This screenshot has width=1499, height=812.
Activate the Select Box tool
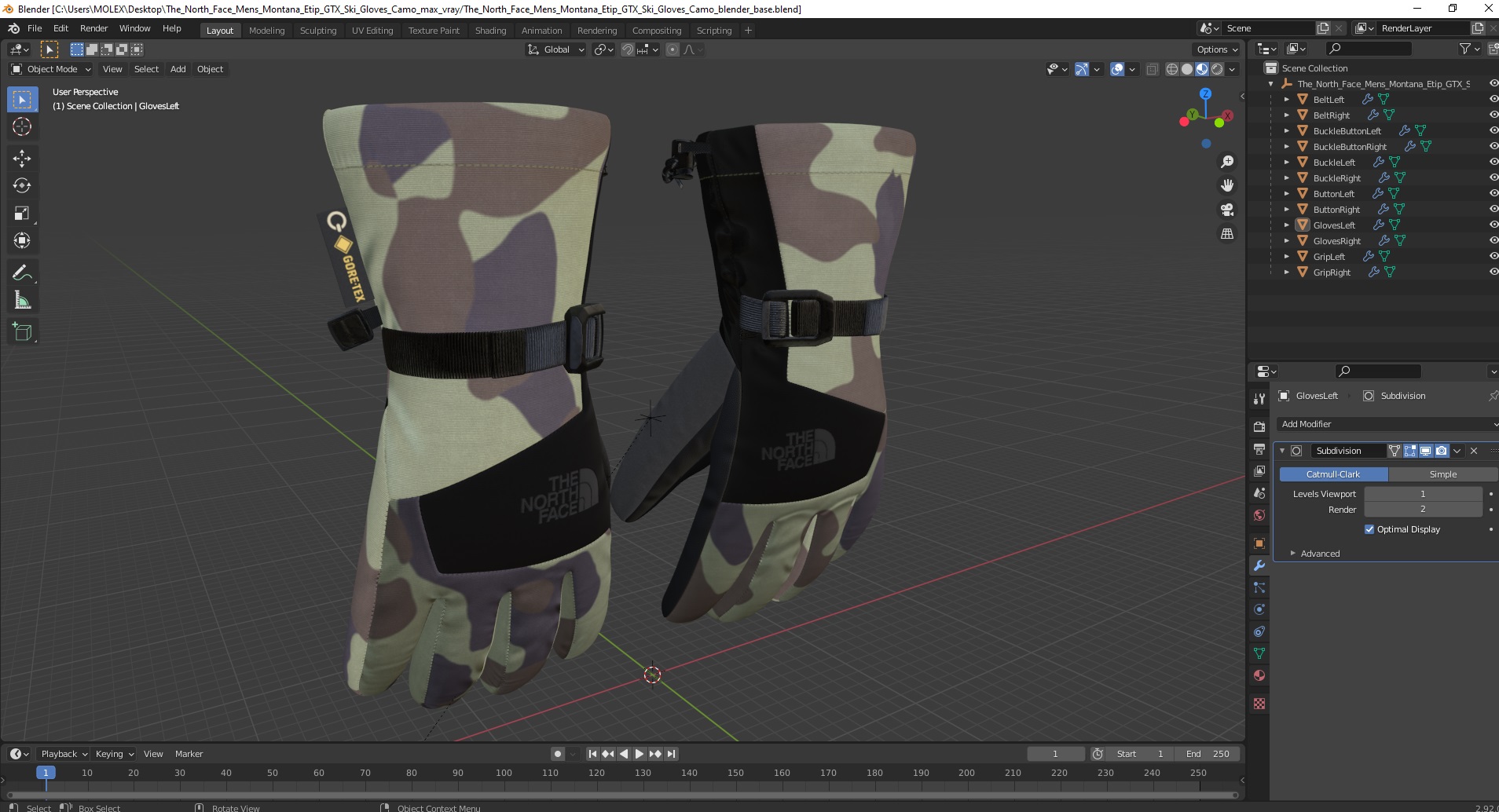tap(22, 100)
